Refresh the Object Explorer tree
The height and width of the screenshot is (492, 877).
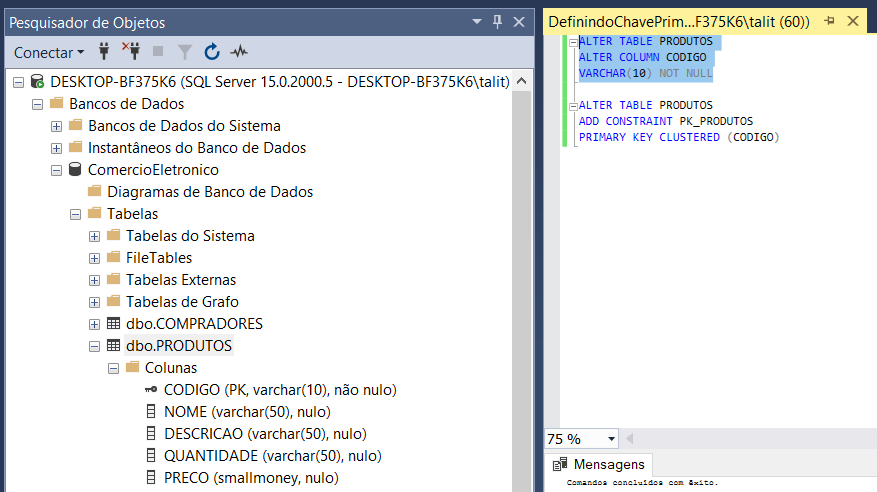(212, 52)
